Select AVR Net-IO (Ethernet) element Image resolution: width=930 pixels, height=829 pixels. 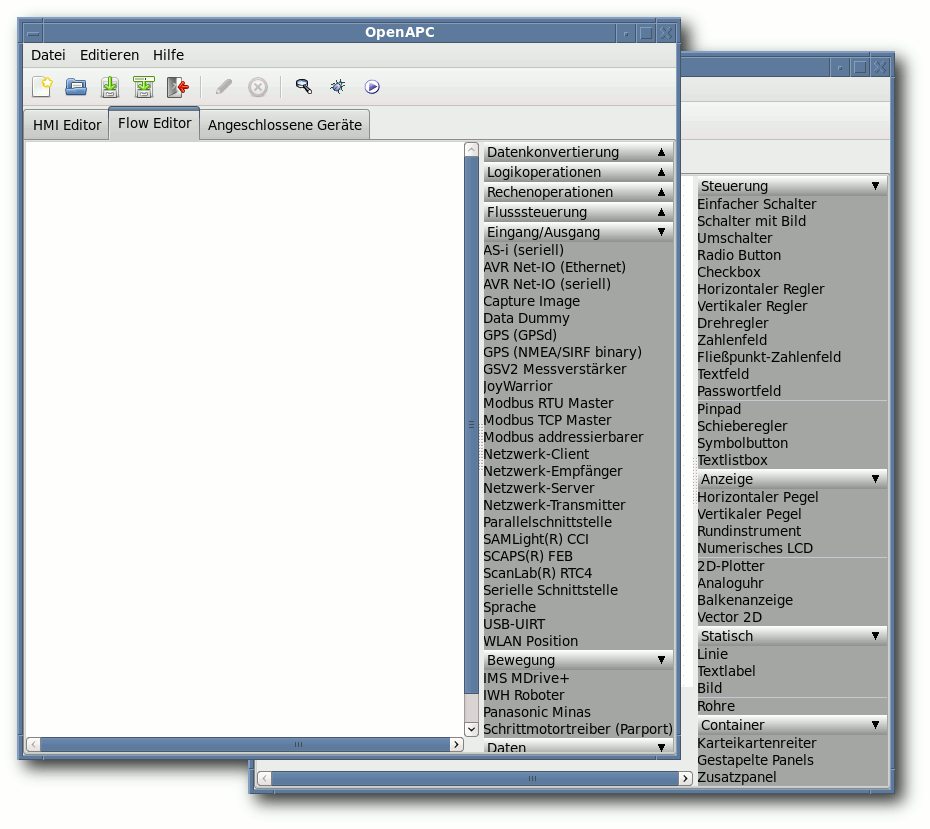pos(555,267)
